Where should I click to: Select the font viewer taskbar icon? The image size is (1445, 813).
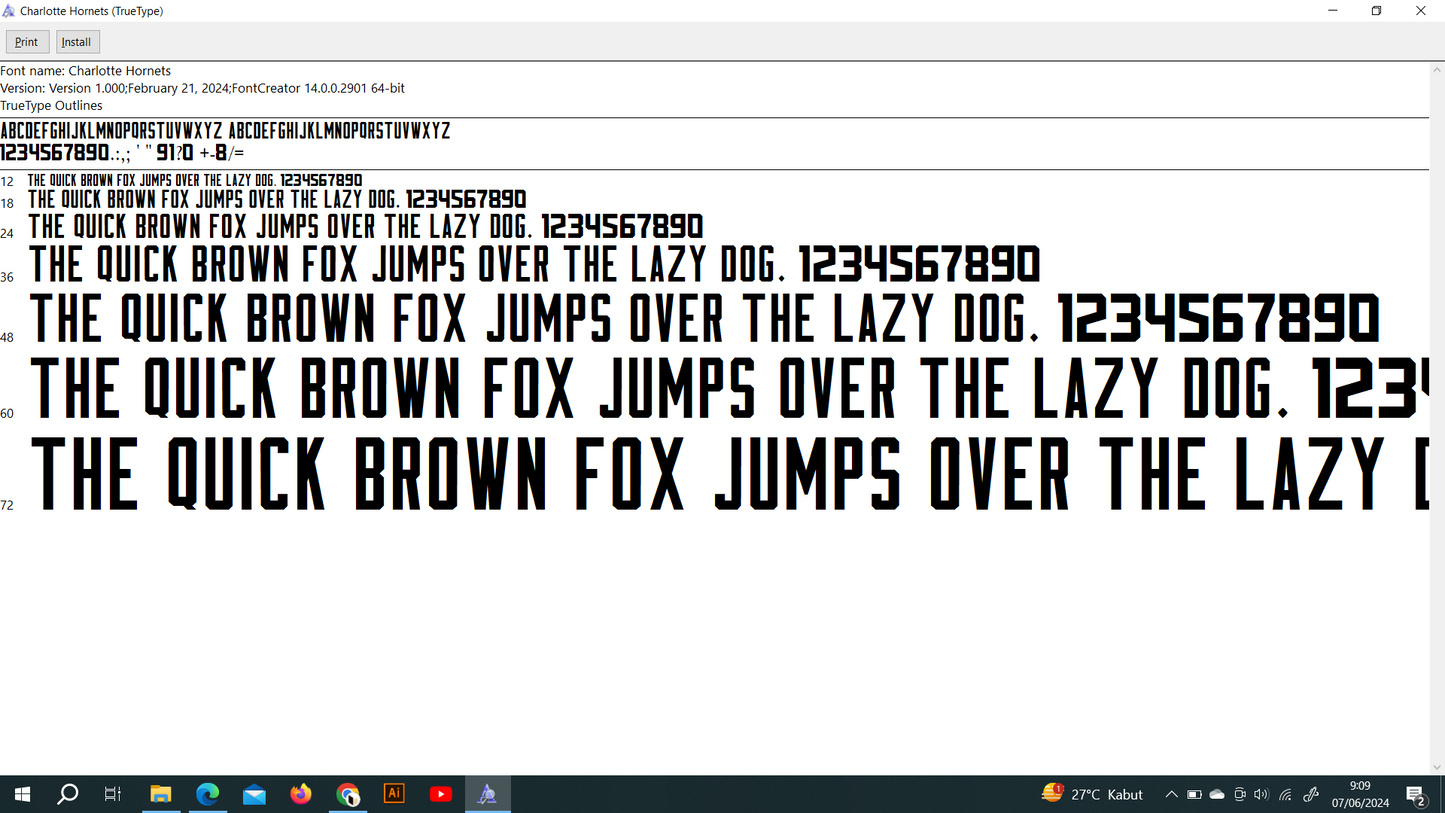[x=487, y=794]
